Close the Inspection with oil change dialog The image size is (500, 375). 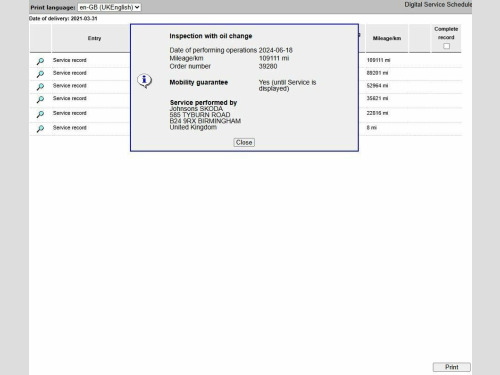[x=244, y=142]
